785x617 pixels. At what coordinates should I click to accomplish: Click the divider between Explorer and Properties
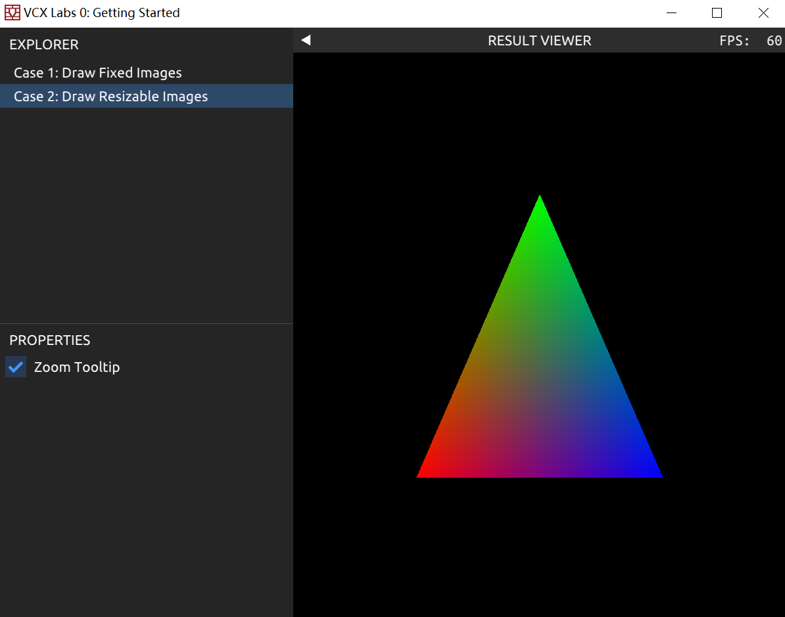pos(146,323)
